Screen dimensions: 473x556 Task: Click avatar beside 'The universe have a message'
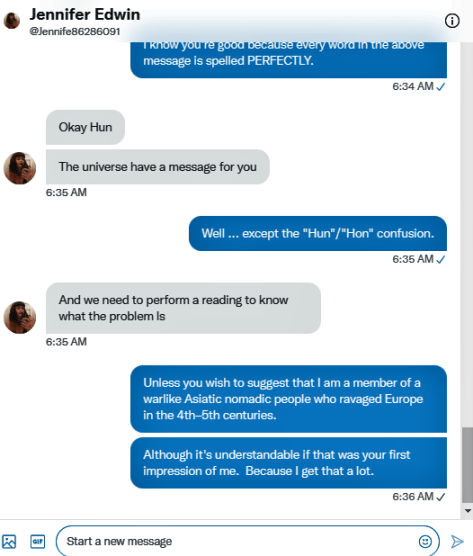pyautogui.click(x=20, y=168)
